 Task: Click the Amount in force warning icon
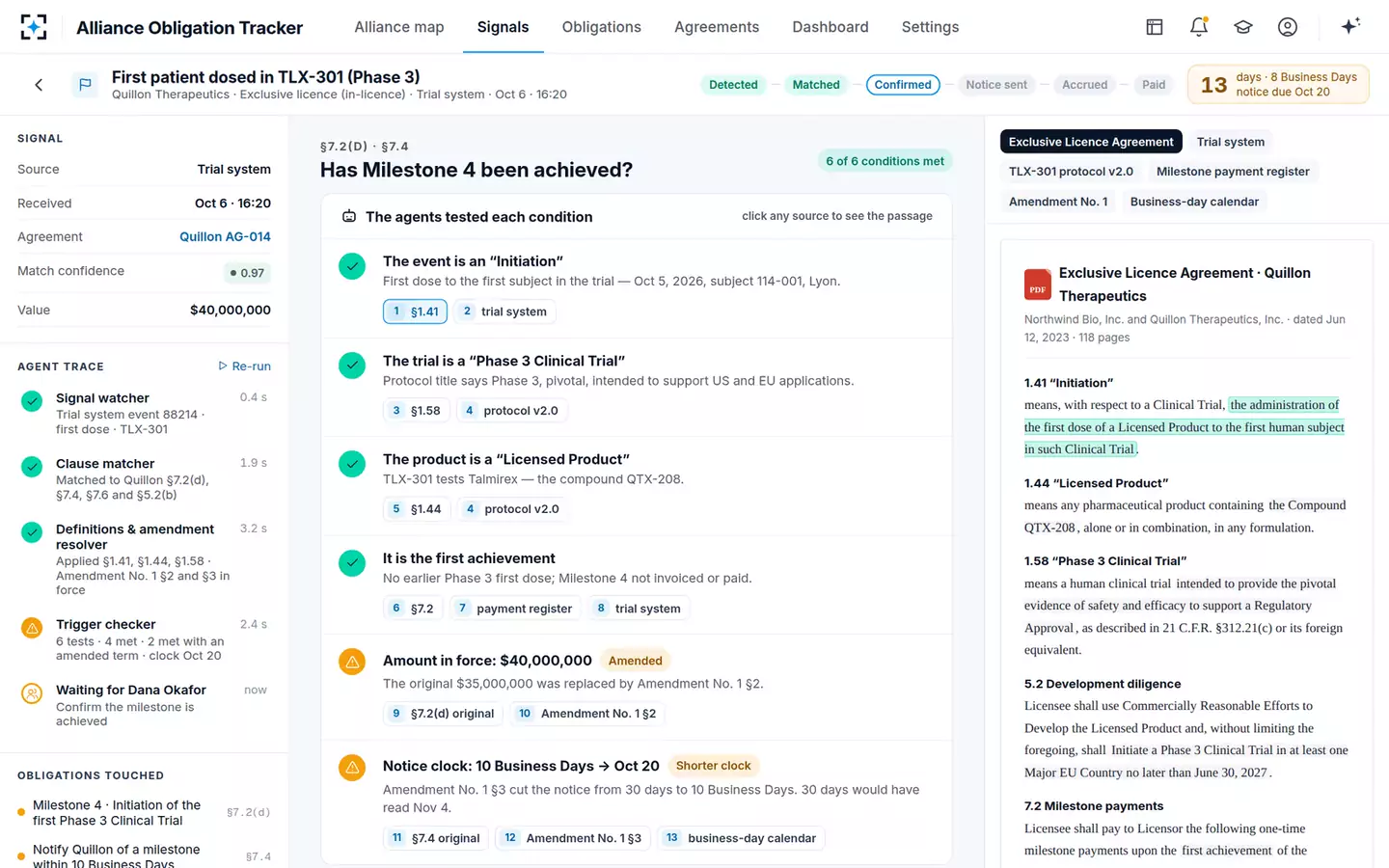(x=352, y=663)
